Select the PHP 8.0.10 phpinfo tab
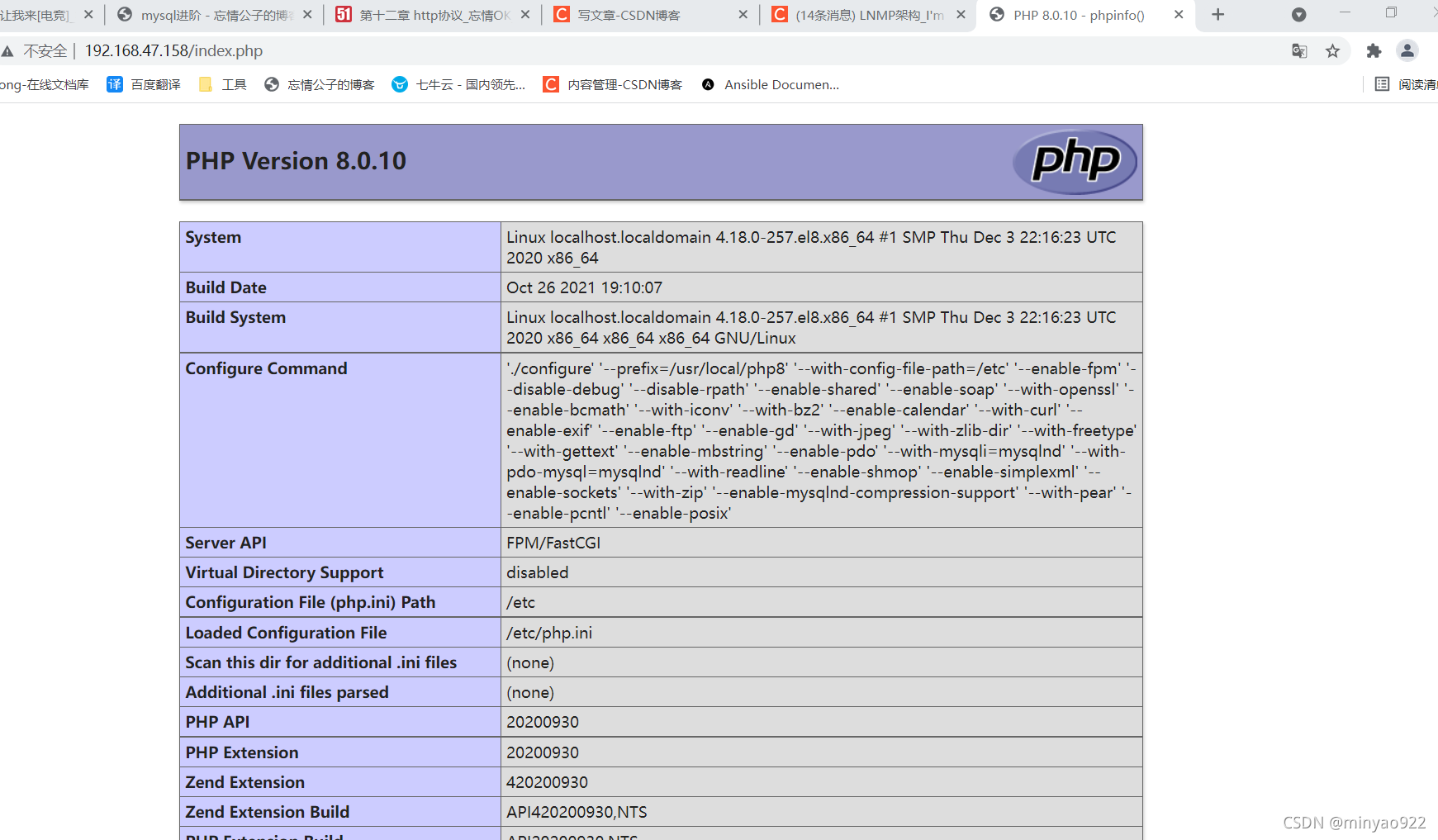The height and width of the screenshot is (840, 1438). coord(1085,15)
